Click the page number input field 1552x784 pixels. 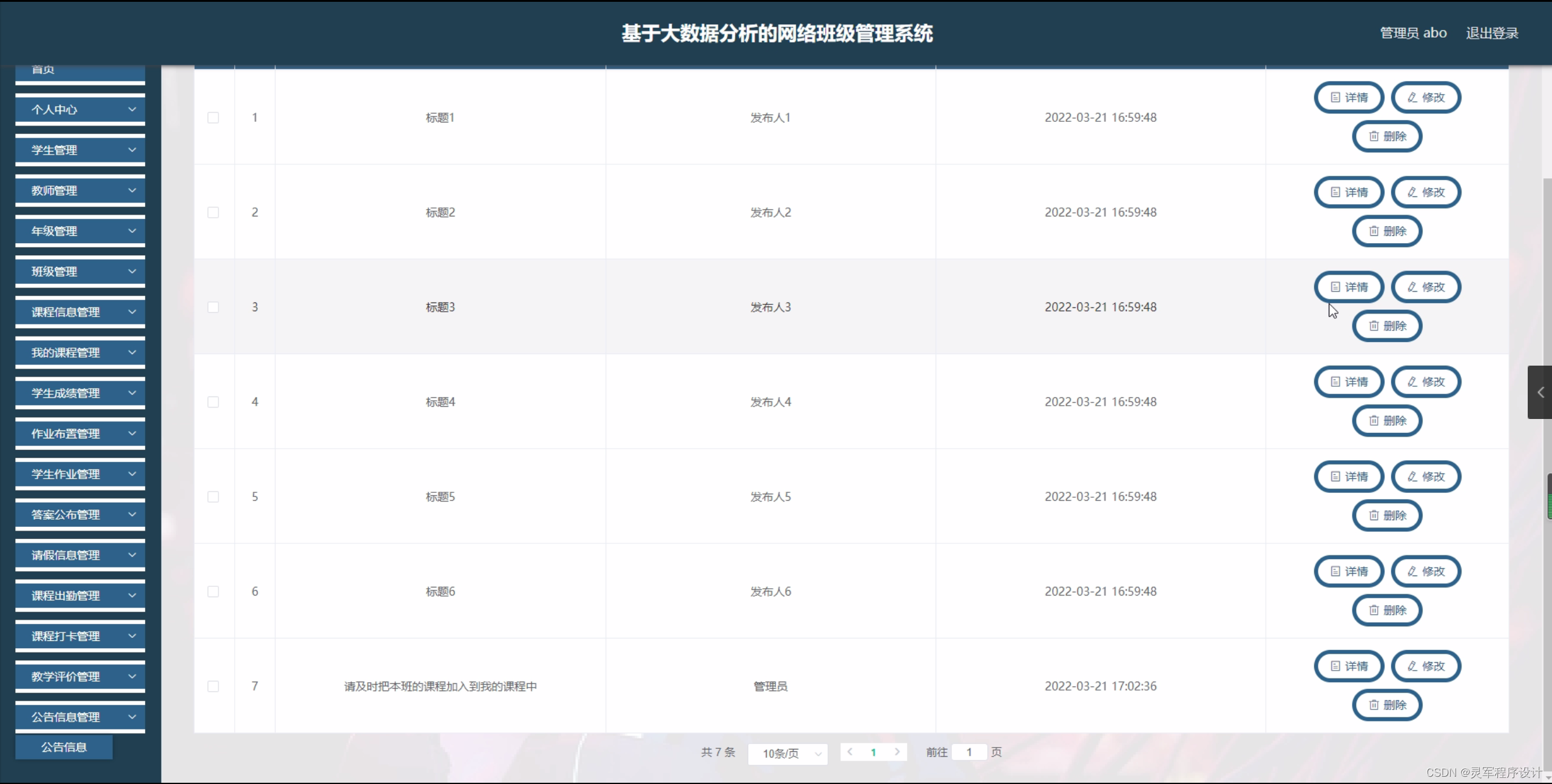coord(969,752)
